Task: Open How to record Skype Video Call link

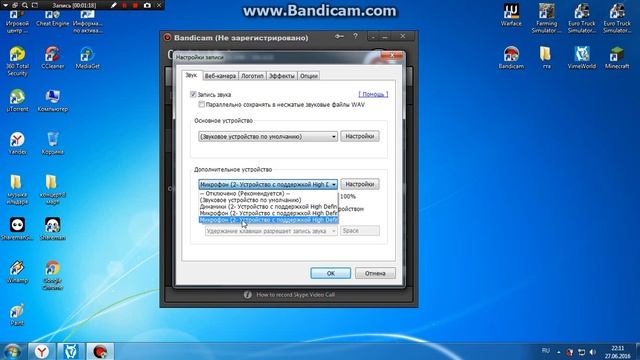Action: (x=296, y=295)
